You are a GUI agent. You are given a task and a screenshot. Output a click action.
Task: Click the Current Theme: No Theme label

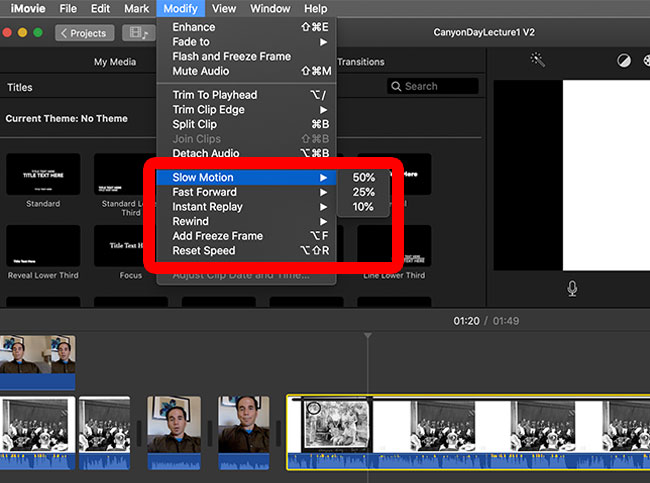pos(66,119)
